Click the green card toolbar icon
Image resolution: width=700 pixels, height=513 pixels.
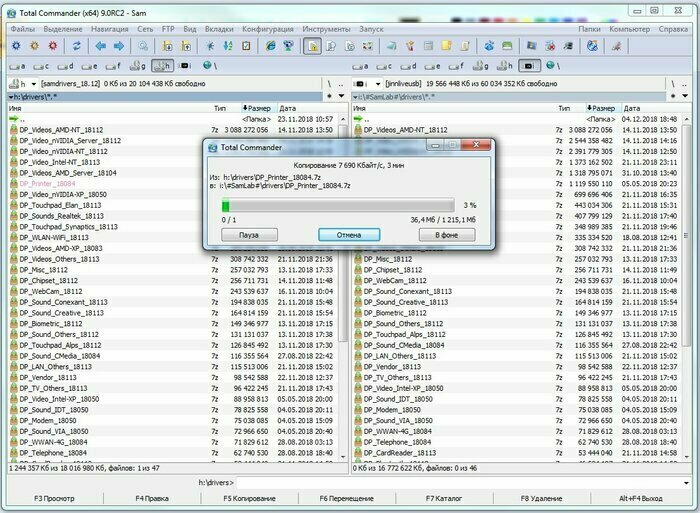[507, 46]
